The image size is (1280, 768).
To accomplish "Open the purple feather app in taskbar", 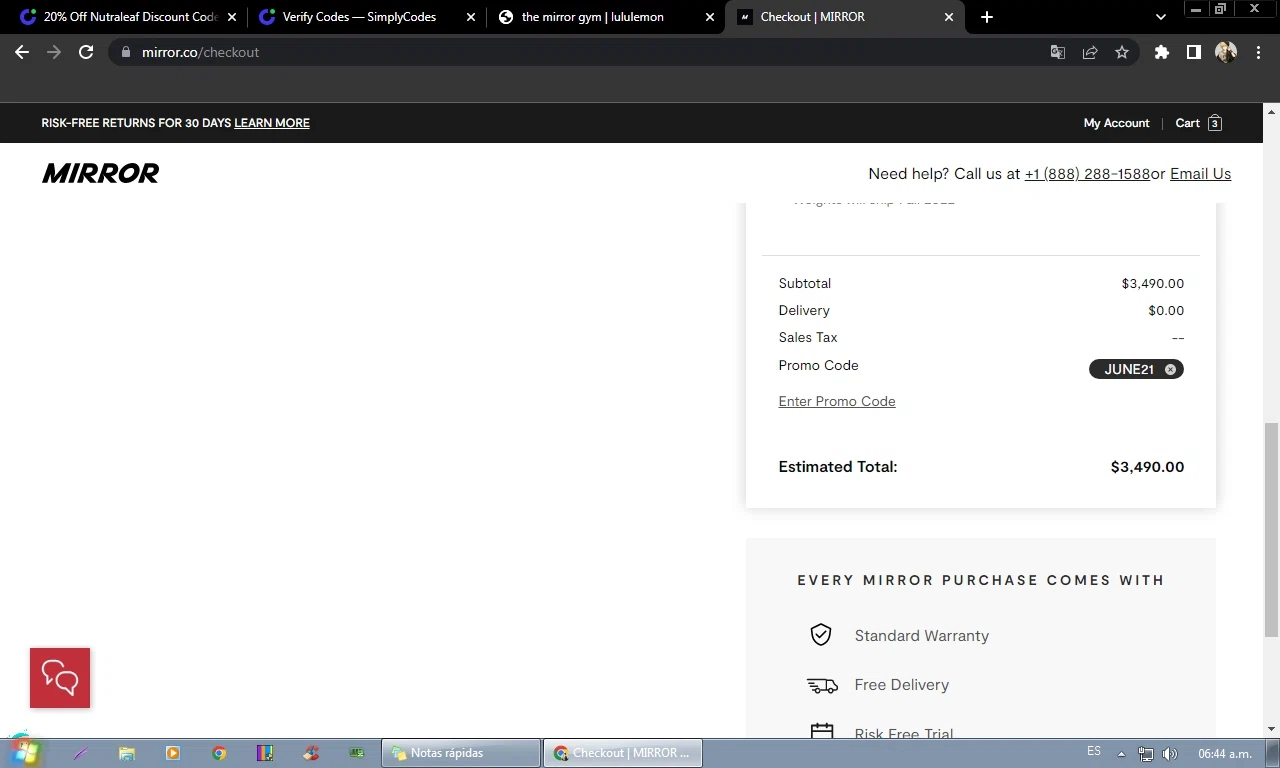I will click(x=81, y=753).
